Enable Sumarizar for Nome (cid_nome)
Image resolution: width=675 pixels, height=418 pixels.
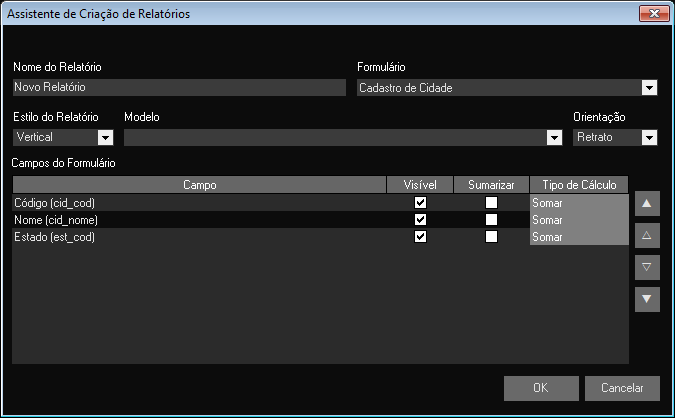coord(491,219)
